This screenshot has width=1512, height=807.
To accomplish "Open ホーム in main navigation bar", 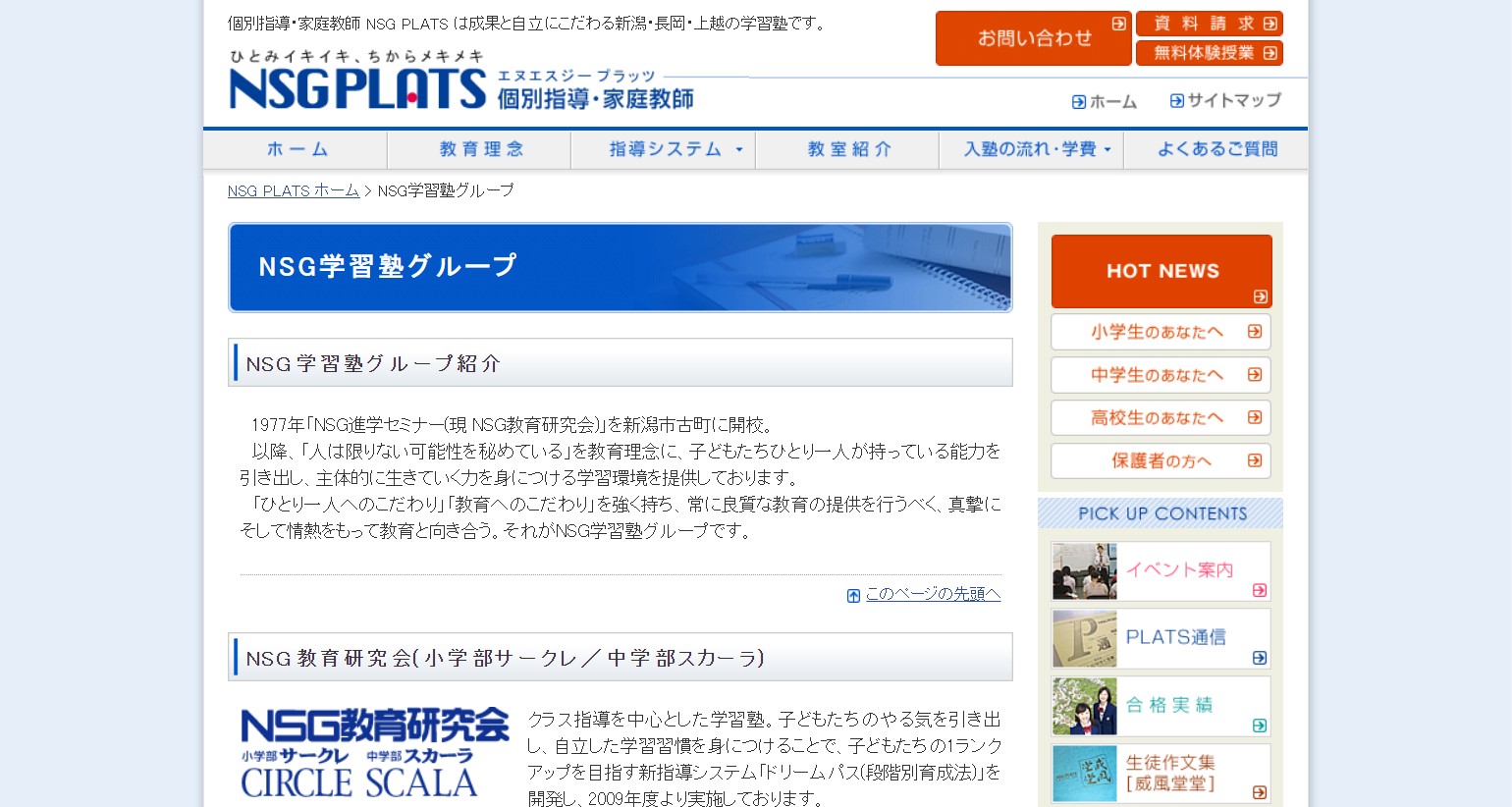I will coord(296,149).
